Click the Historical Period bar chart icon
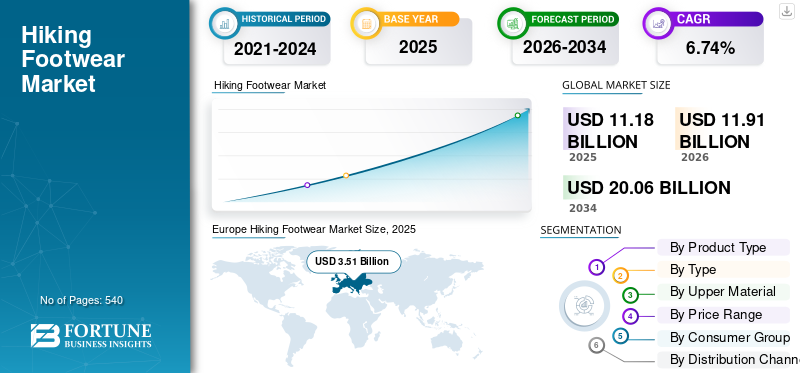 tap(224, 23)
